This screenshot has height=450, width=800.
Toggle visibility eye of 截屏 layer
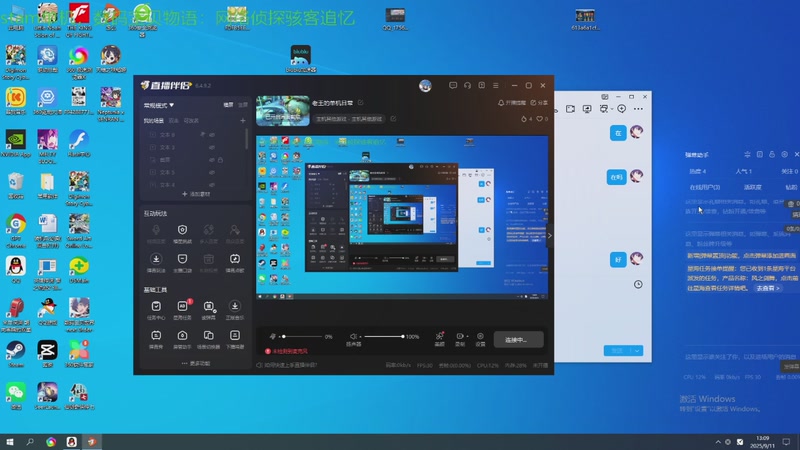(x=212, y=160)
